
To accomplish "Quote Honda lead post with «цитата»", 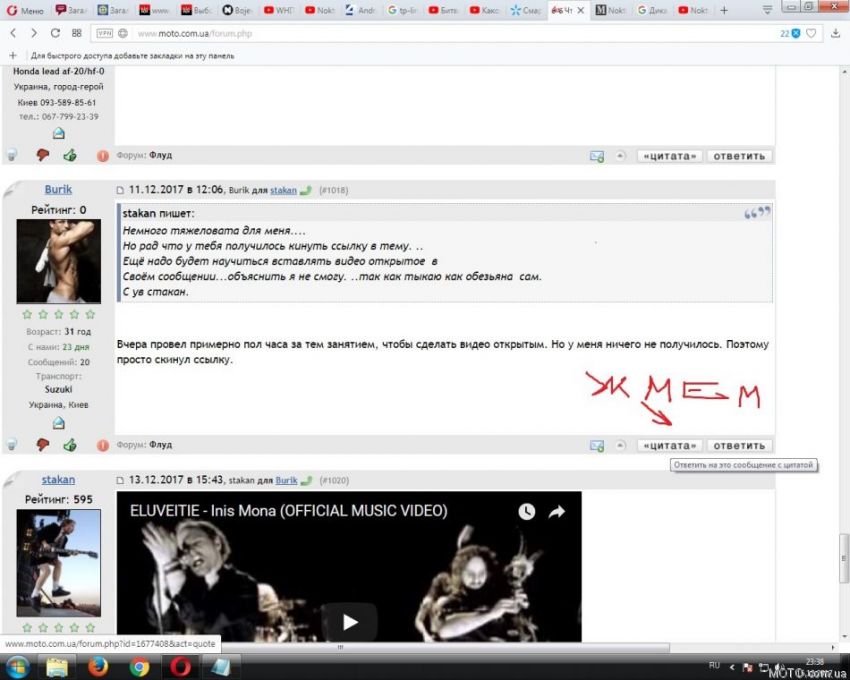I will click(x=669, y=156).
